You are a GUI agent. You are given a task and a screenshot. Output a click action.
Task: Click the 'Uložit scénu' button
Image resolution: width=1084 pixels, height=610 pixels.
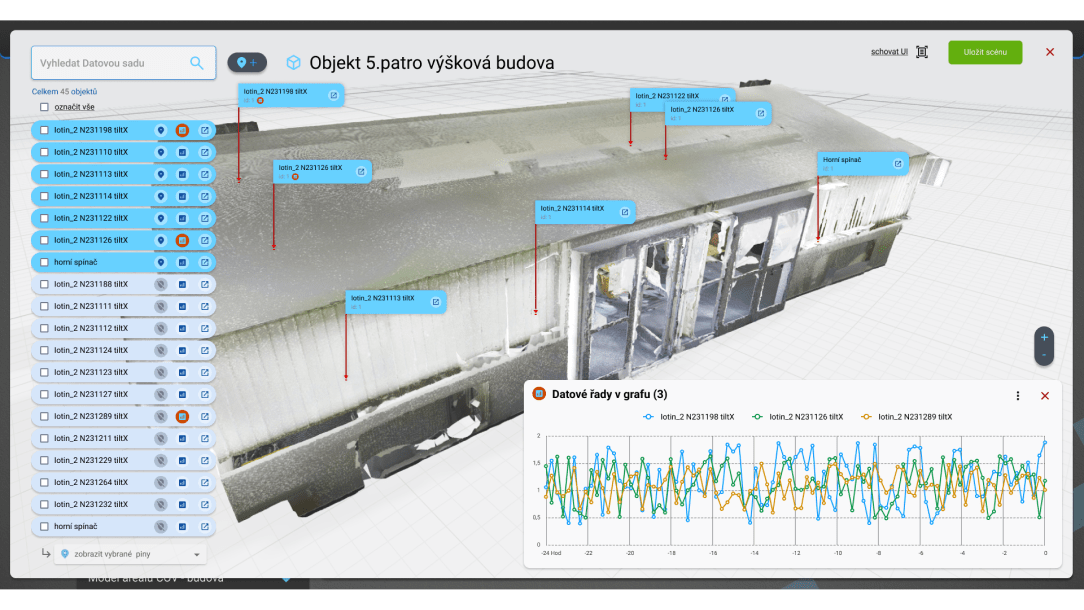pos(985,52)
